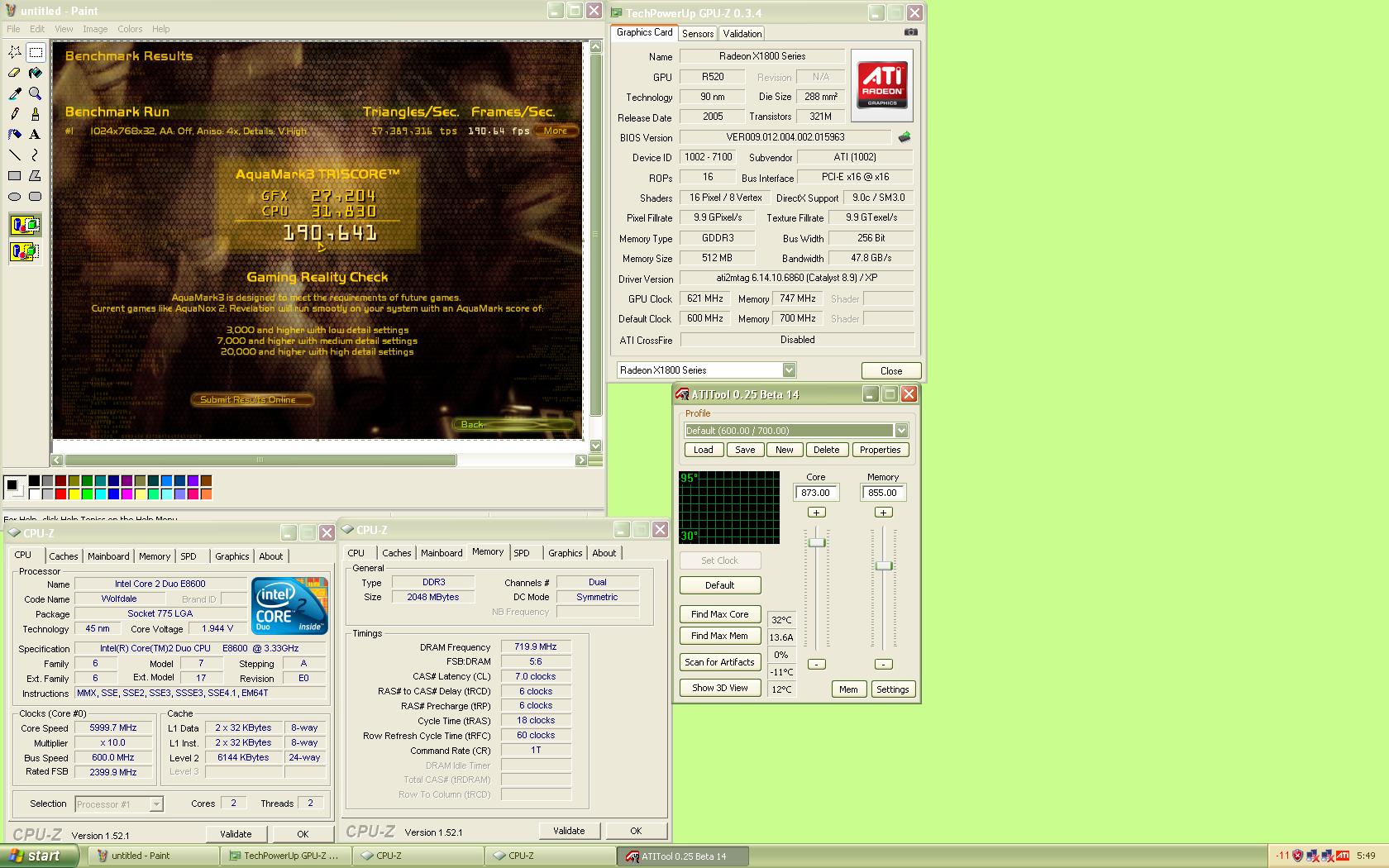
Task: Select the Curve tool in Paint
Action: [x=36, y=155]
